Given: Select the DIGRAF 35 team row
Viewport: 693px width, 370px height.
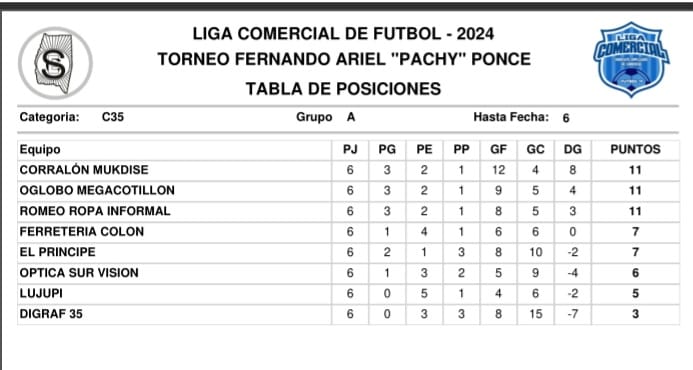Looking at the screenshot, I should [x=348, y=314].
